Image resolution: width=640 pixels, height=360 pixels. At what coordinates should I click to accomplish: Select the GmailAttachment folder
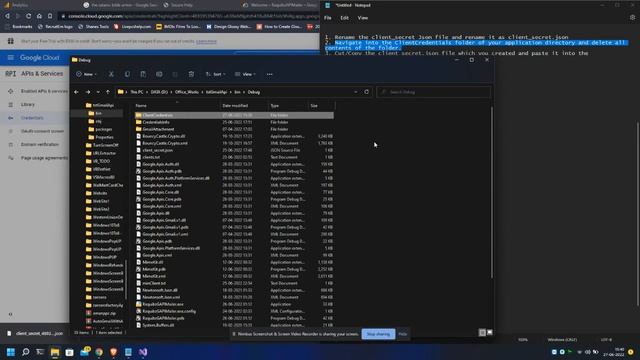[158, 129]
